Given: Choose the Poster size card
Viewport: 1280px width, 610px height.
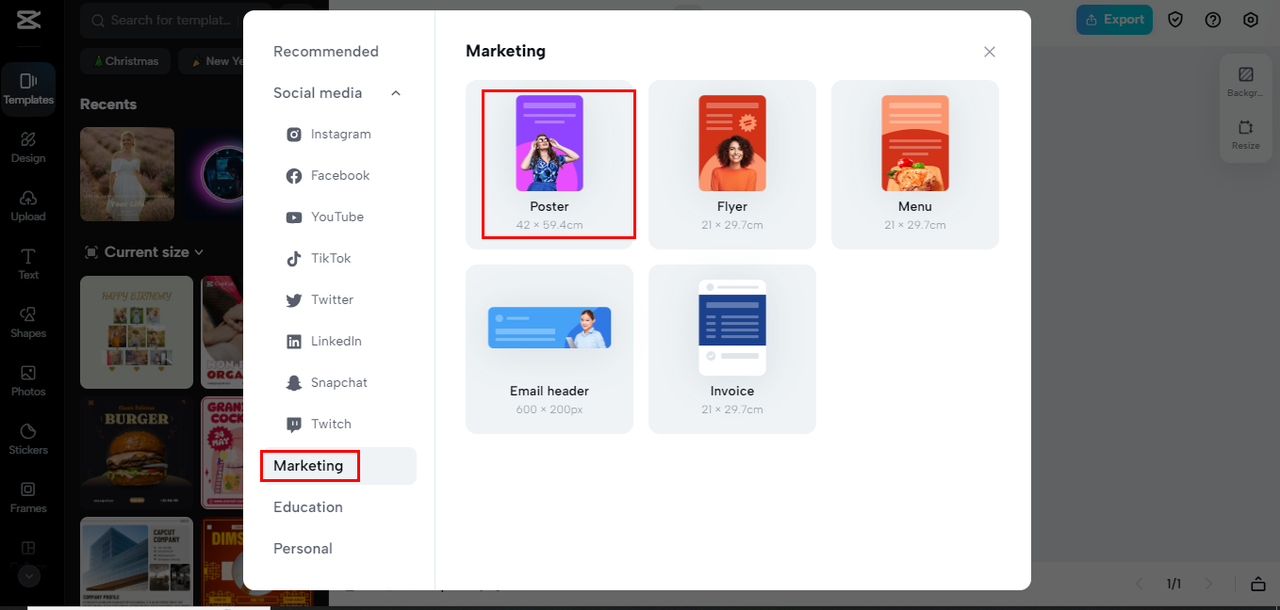Looking at the screenshot, I should (549, 164).
